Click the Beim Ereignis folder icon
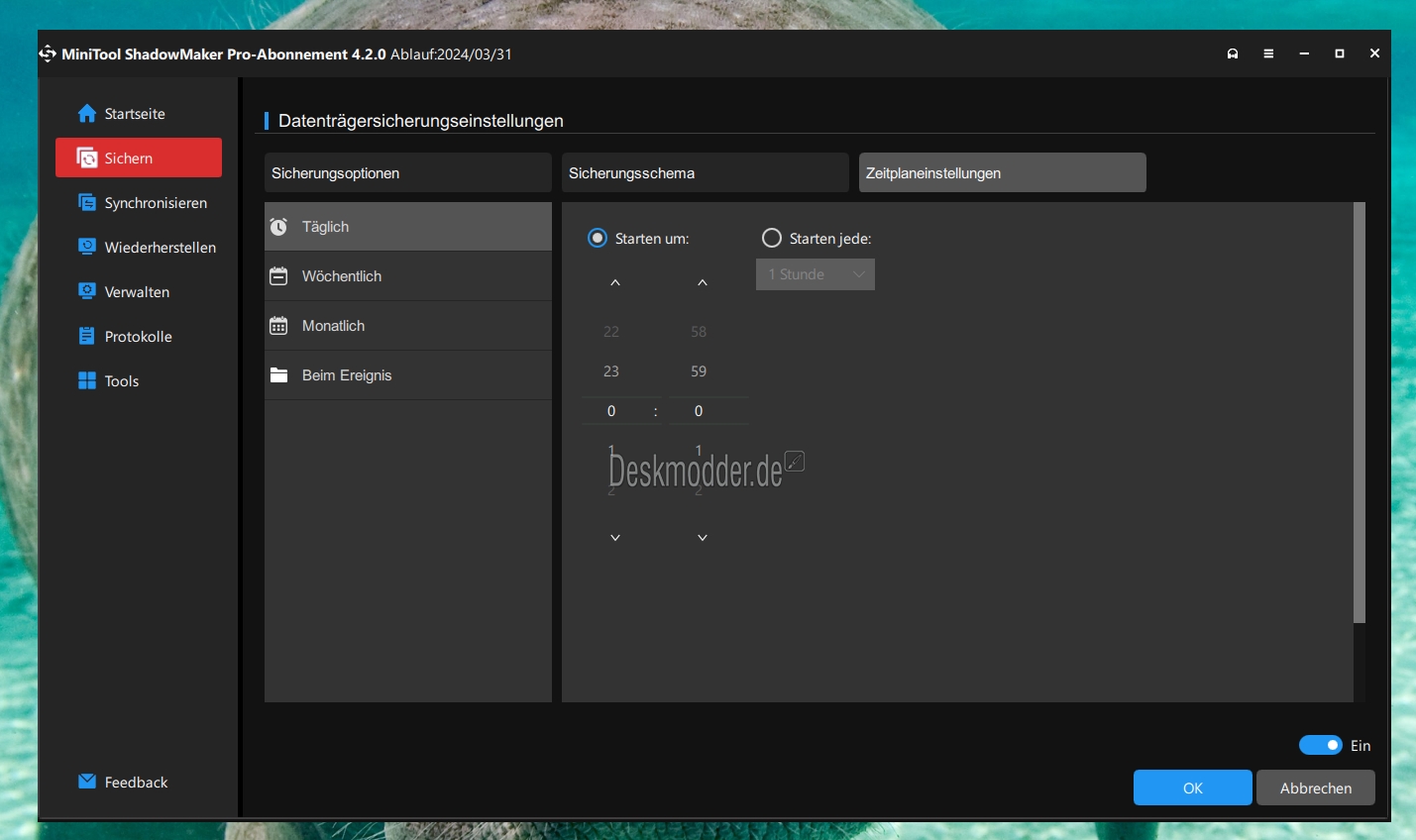 pyautogui.click(x=279, y=375)
